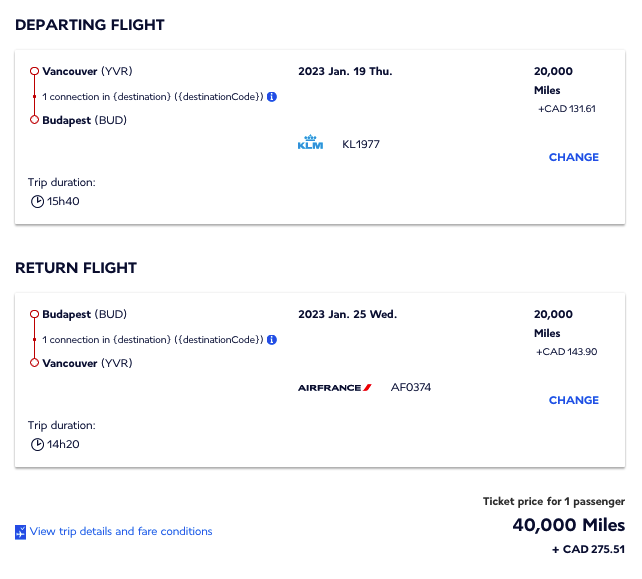Viewport: 642px width, 579px height.
Task: Click the return flight connection info icon
Action: tap(272, 340)
